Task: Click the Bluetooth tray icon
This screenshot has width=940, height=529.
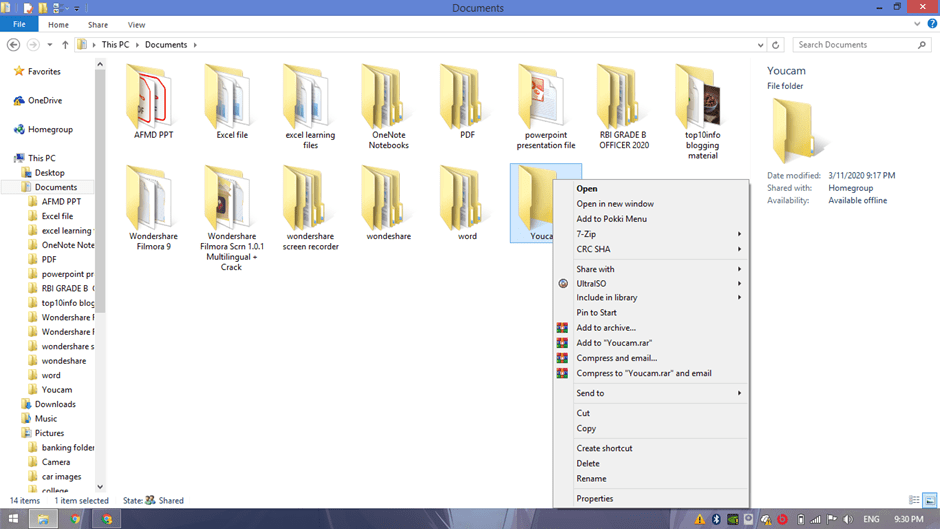Action: coord(716,519)
